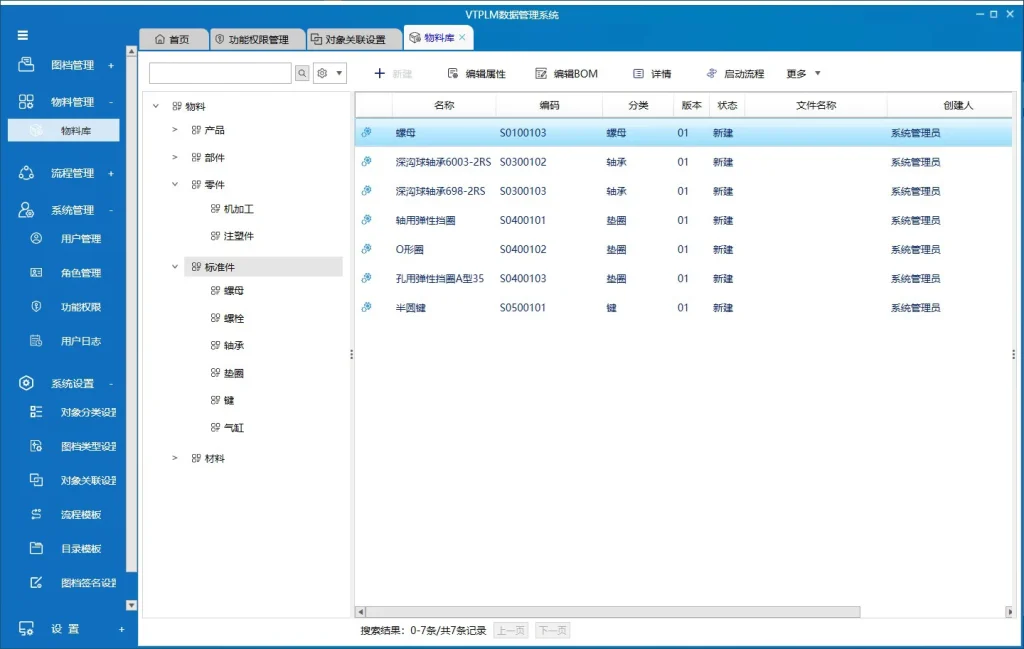The height and width of the screenshot is (649, 1024).
Task: Close the 物料库 tab
Action: pyautogui.click(x=462, y=37)
